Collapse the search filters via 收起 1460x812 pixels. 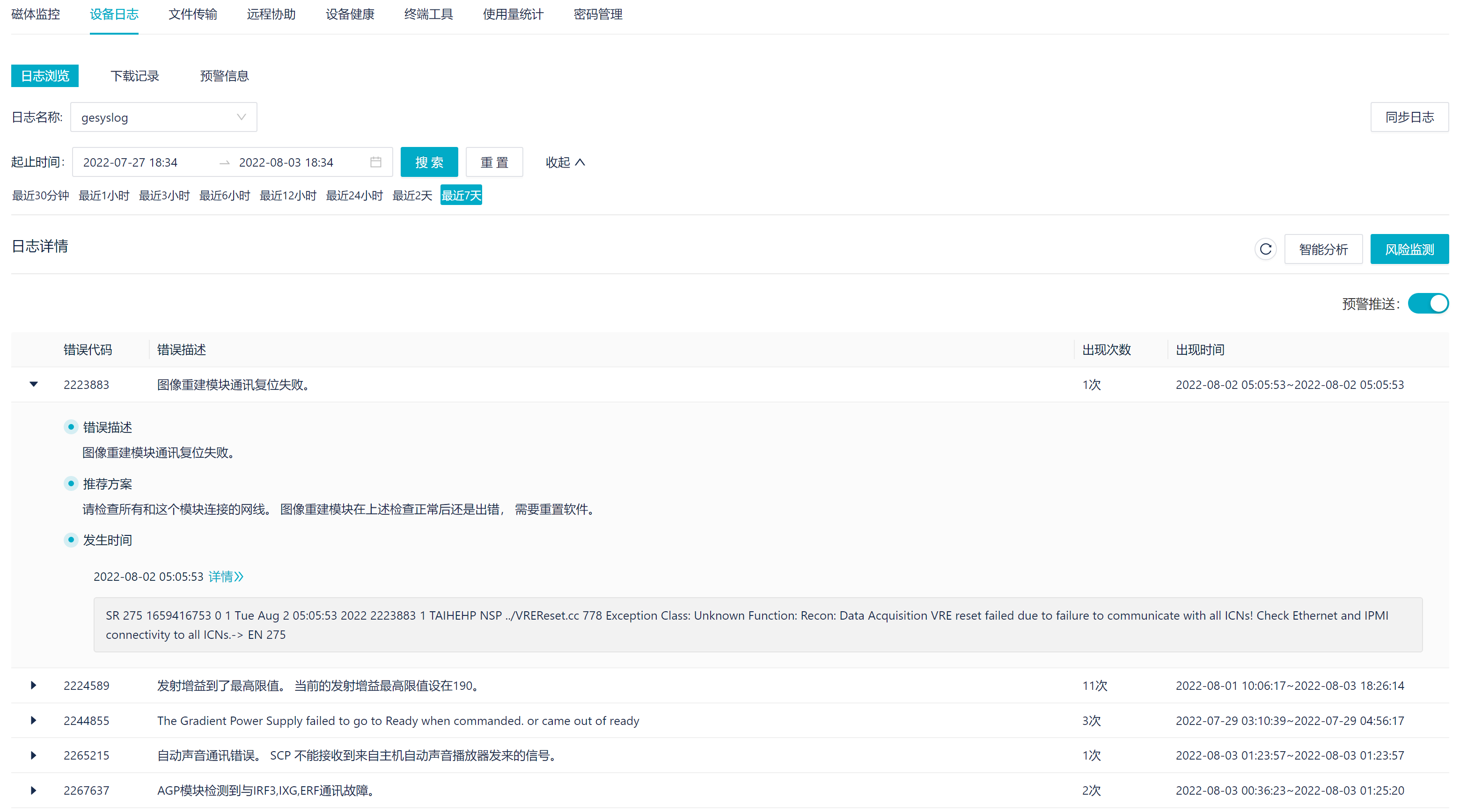[x=565, y=162]
